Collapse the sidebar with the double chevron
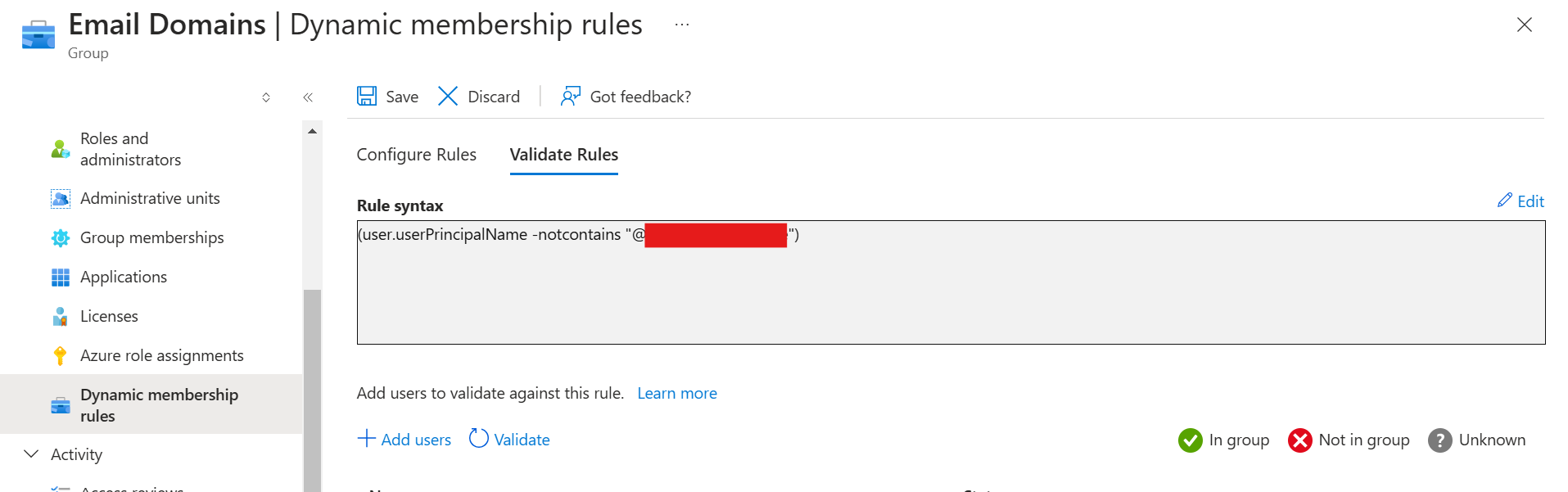 309,97
